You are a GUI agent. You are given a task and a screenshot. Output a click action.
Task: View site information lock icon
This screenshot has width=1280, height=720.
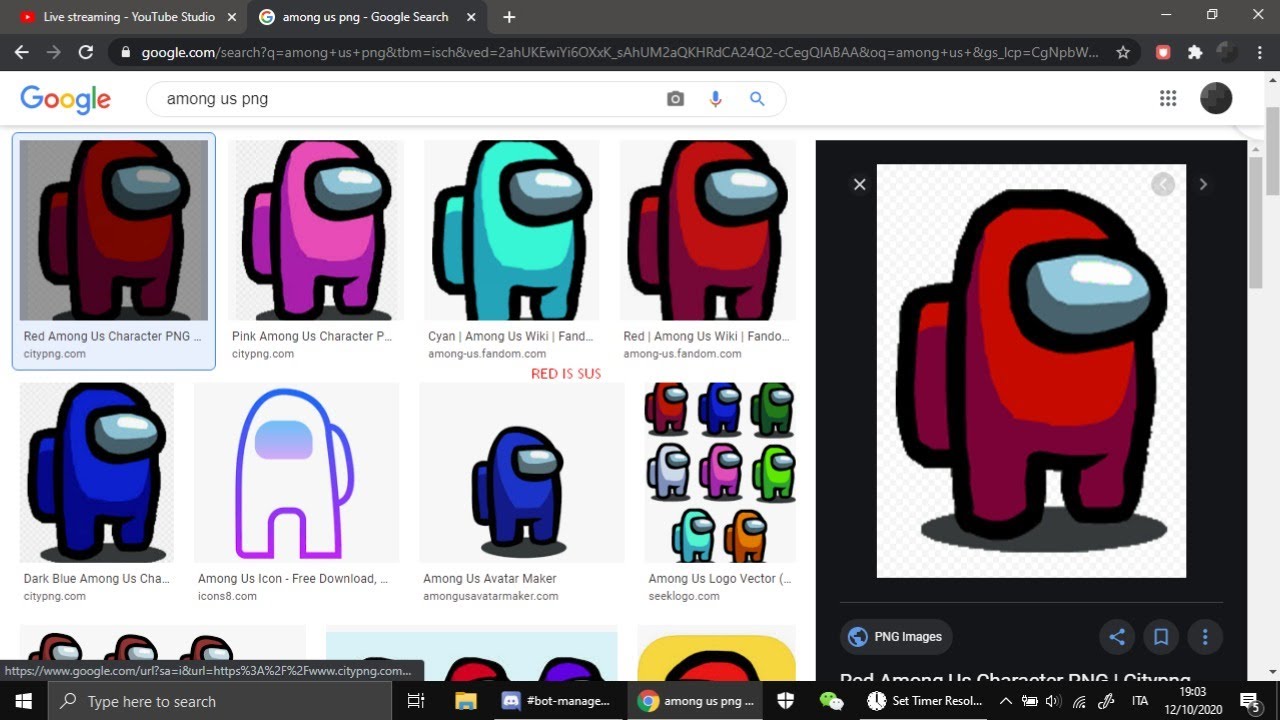(x=125, y=52)
